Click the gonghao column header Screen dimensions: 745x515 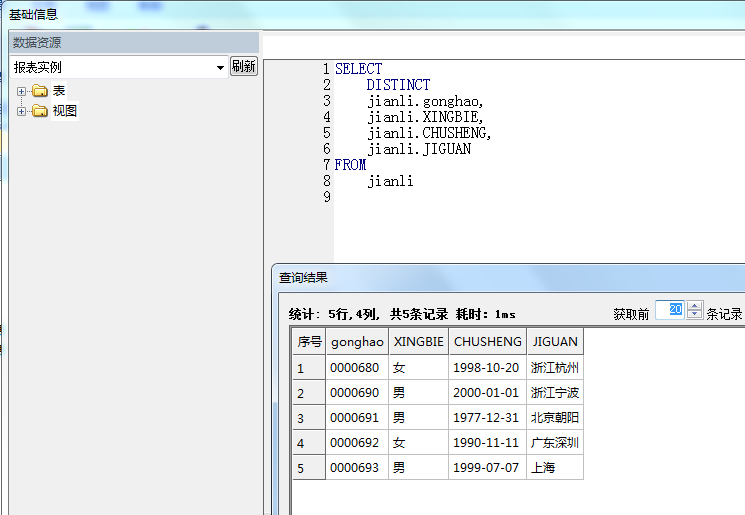pos(357,342)
